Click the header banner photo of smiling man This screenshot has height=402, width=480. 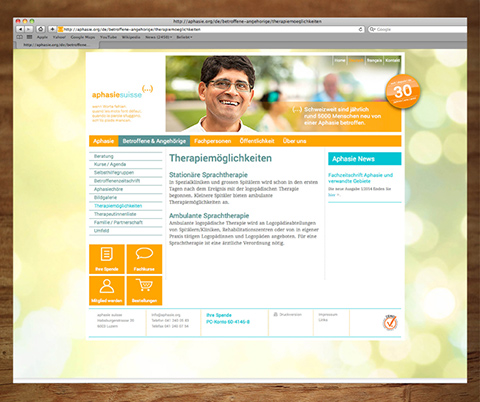point(283,94)
